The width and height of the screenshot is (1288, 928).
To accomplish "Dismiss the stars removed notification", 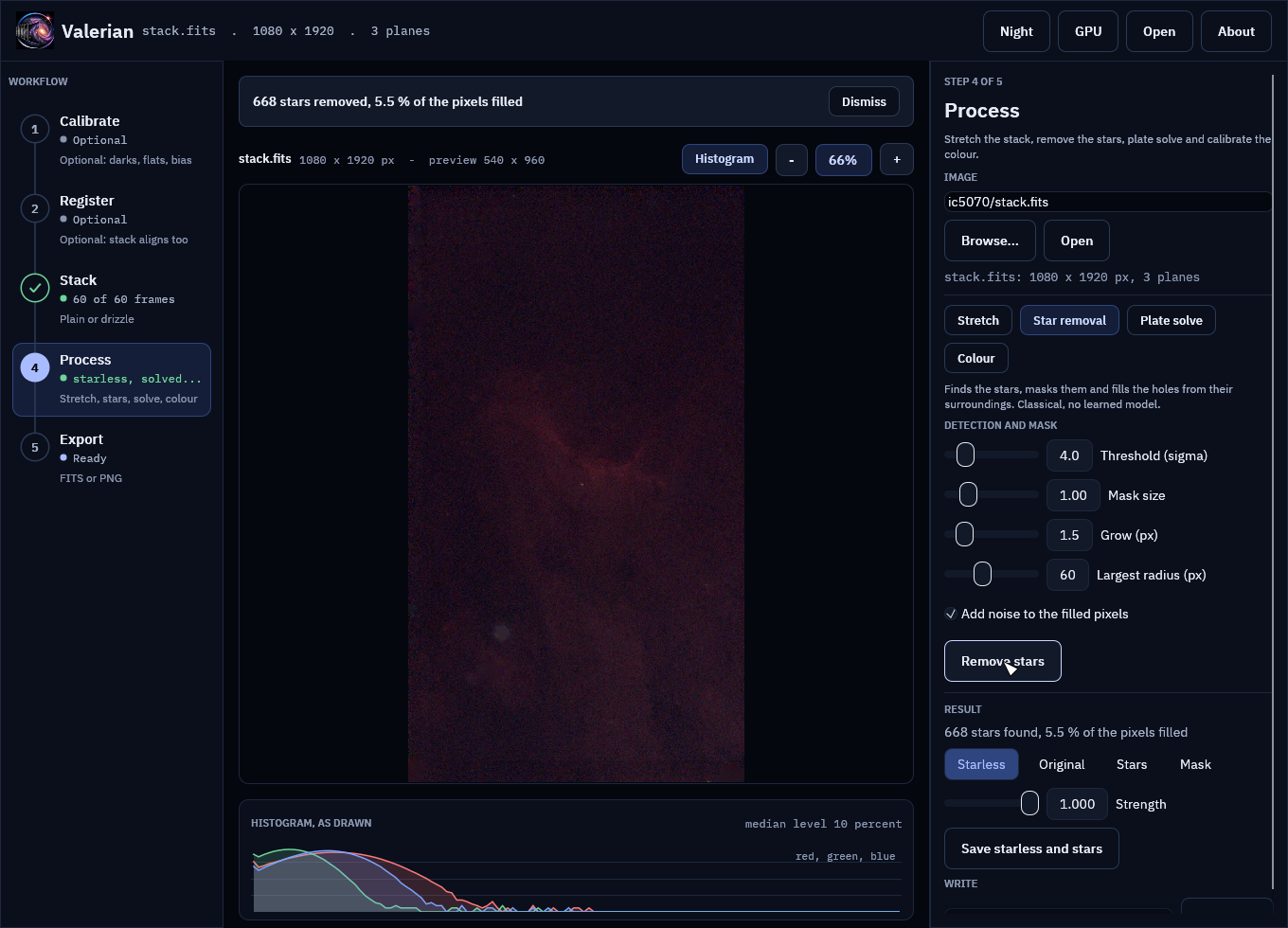I will point(864,101).
